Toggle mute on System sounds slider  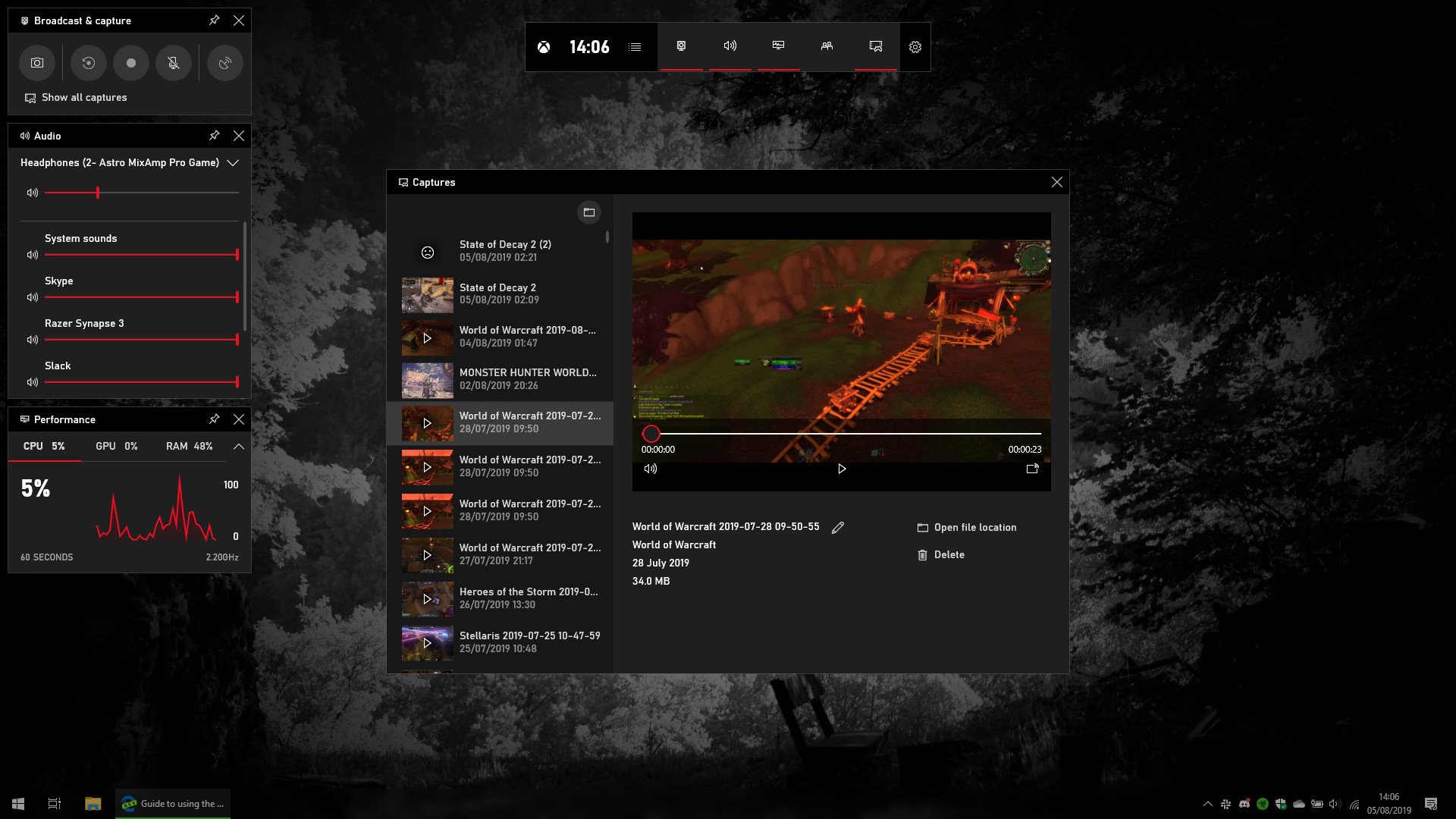tap(33, 255)
